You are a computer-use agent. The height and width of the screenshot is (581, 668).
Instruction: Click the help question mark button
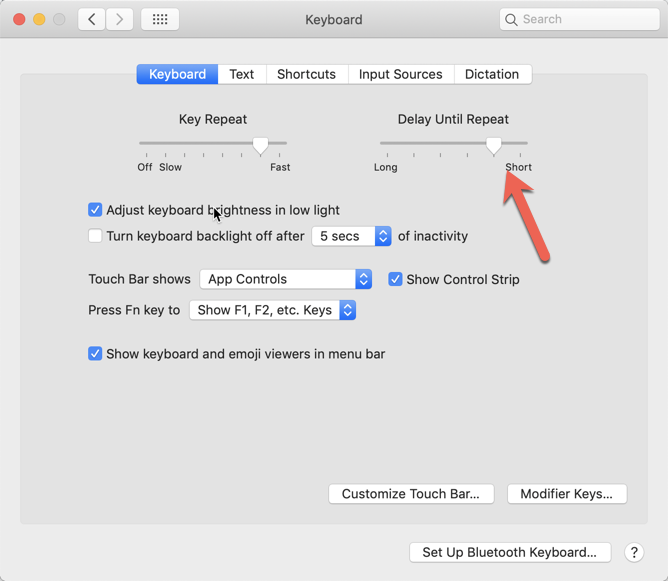click(634, 552)
